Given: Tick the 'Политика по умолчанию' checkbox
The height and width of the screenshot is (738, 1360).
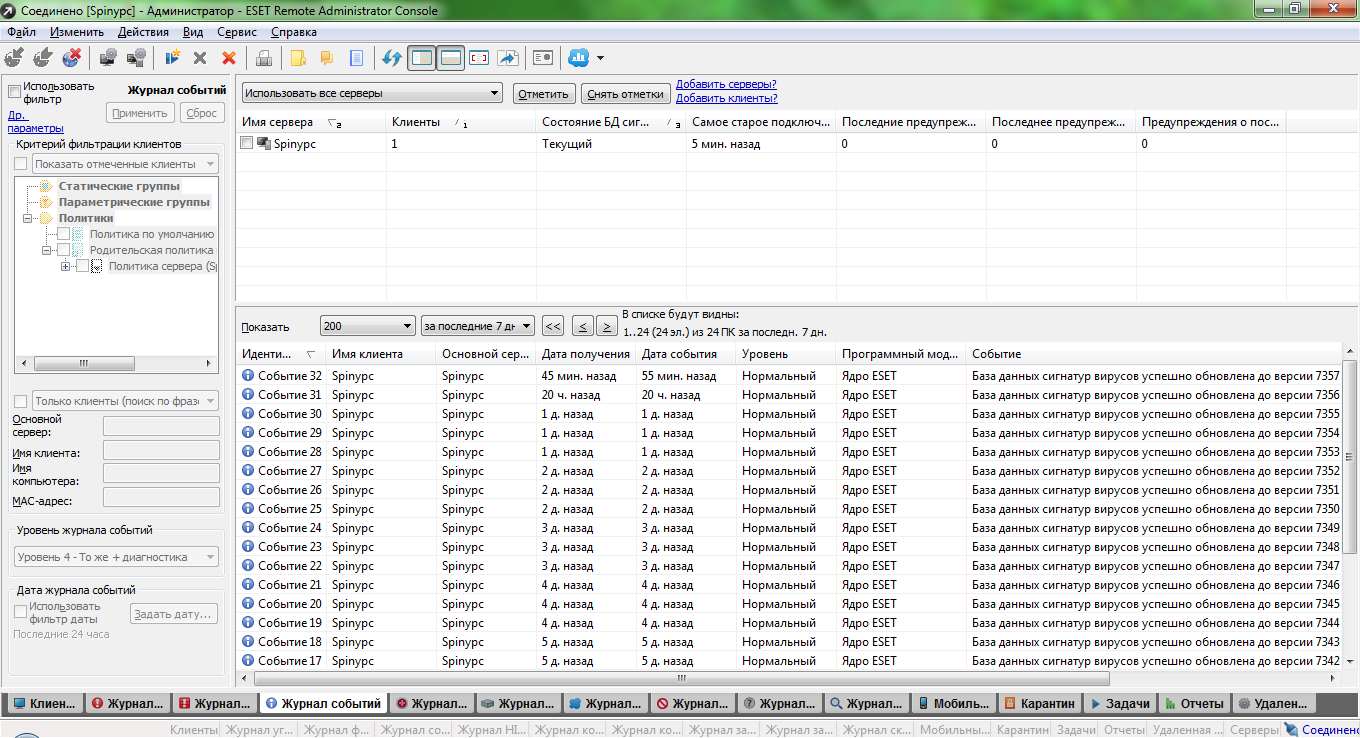Looking at the screenshot, I should click(64, 234).
